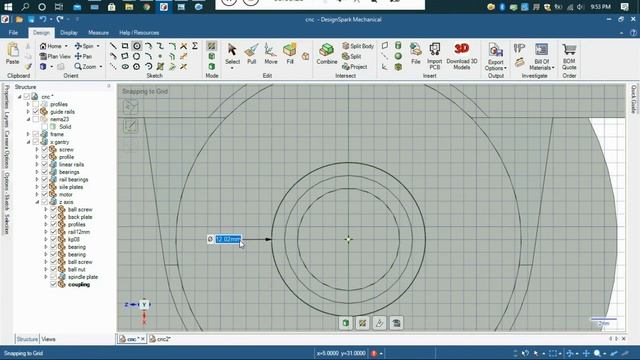Image resolution: width=640 pixels, height=360 pixels.
Task: Toggle the frame visibility checkbox
Action: (x=36, y=134)
